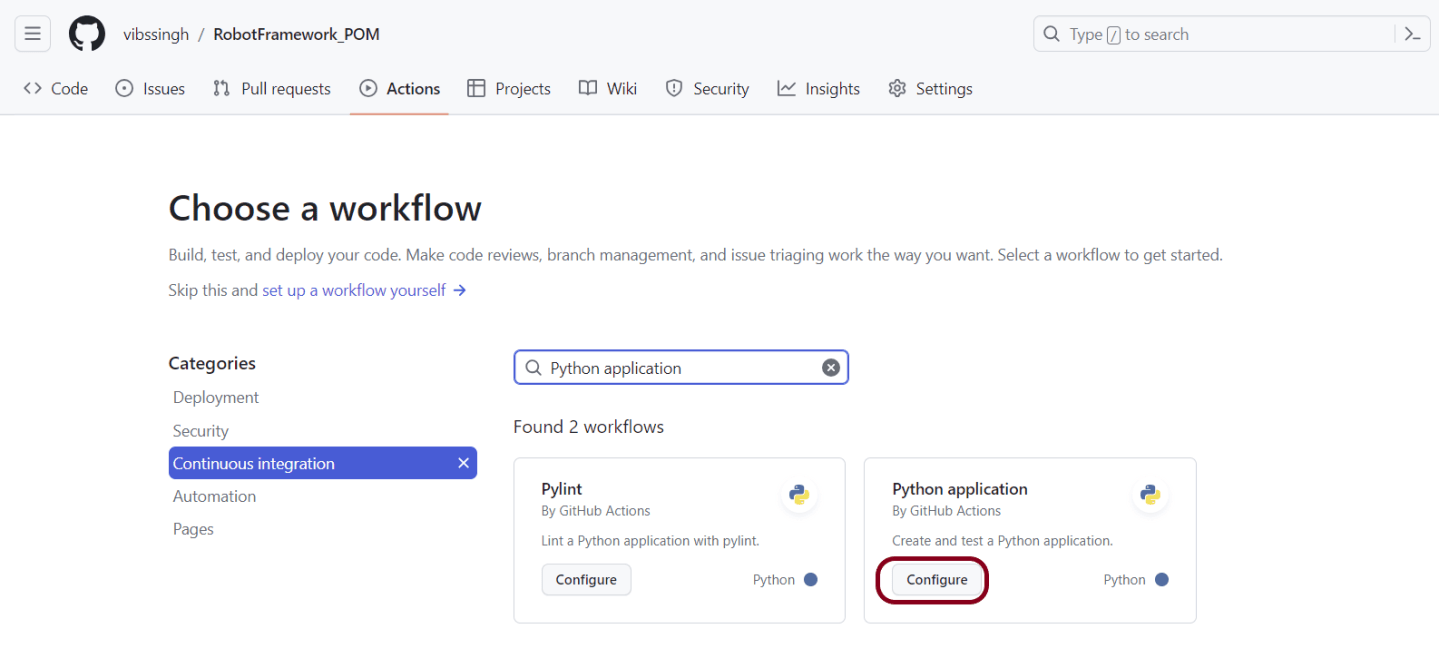Clear the workflow search with X icon
Viewport: 1439px width, 658px height.
(830, 368)
